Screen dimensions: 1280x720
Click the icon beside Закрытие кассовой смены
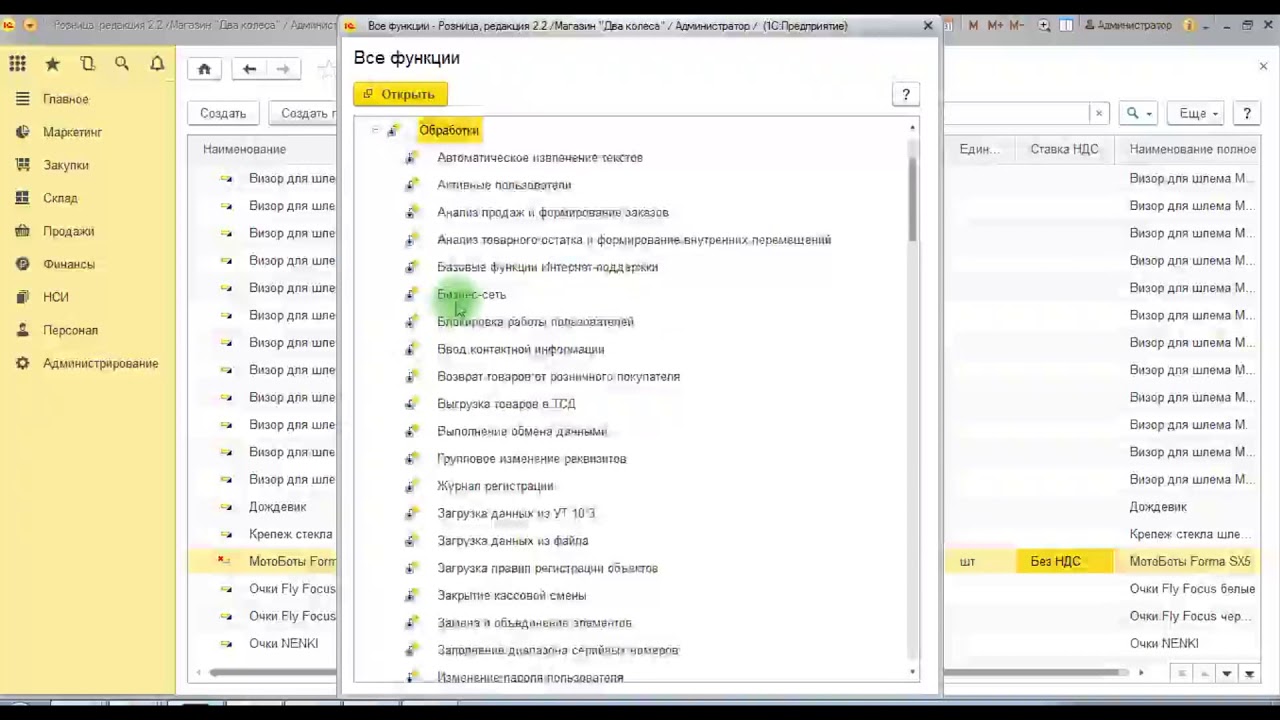(411, 595)
